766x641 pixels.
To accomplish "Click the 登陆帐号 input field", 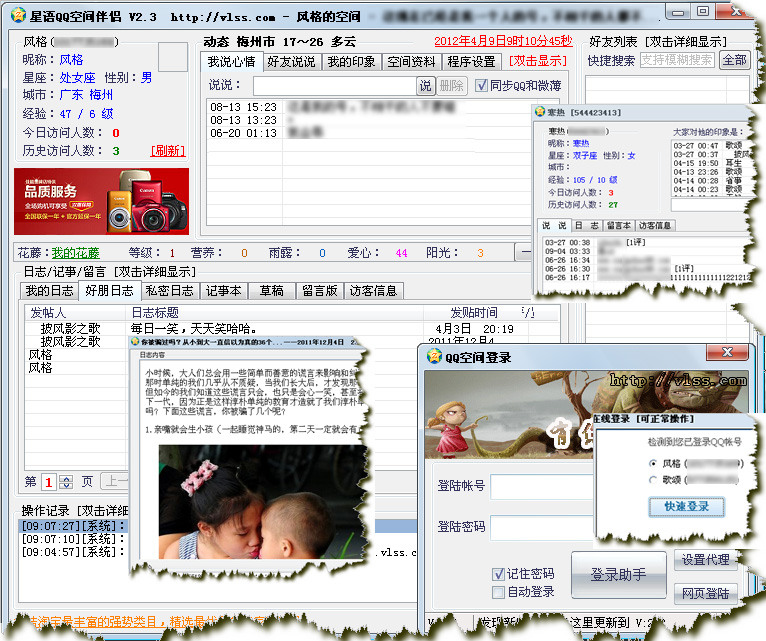I will (x=542, y=486).
